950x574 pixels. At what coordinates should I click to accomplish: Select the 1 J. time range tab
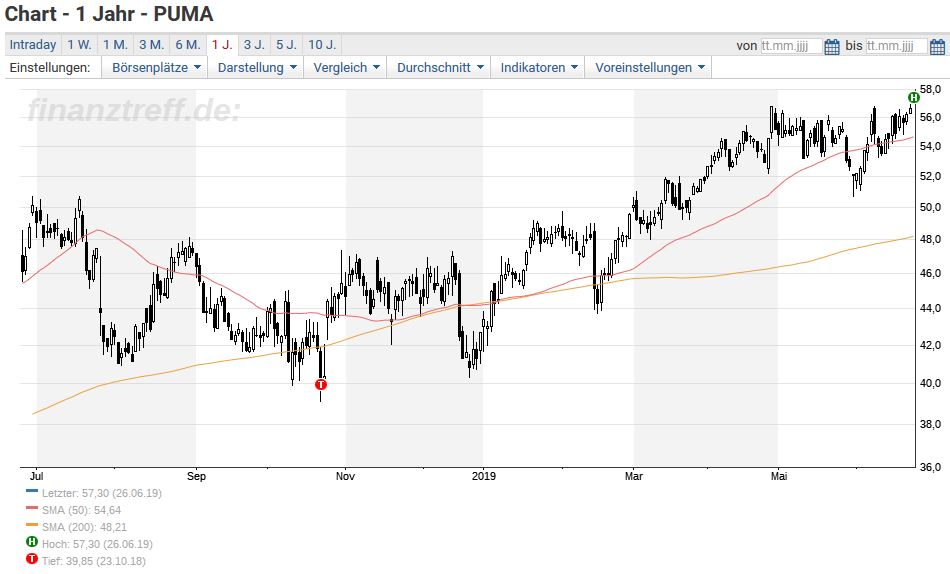coord(222,45)
